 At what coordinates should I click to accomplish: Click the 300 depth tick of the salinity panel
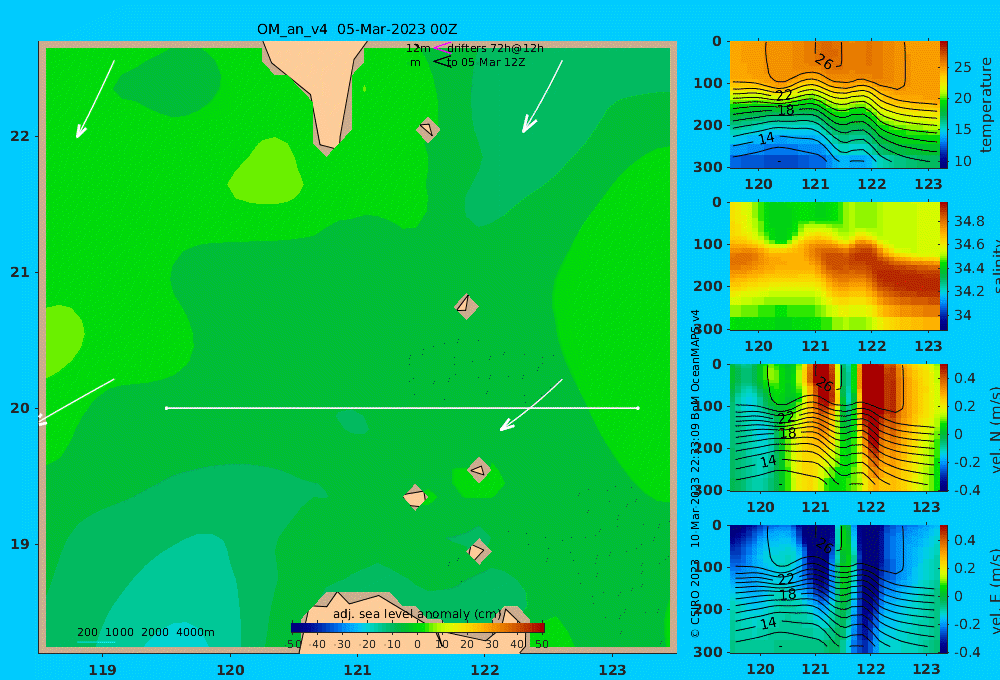coord(708,329)
